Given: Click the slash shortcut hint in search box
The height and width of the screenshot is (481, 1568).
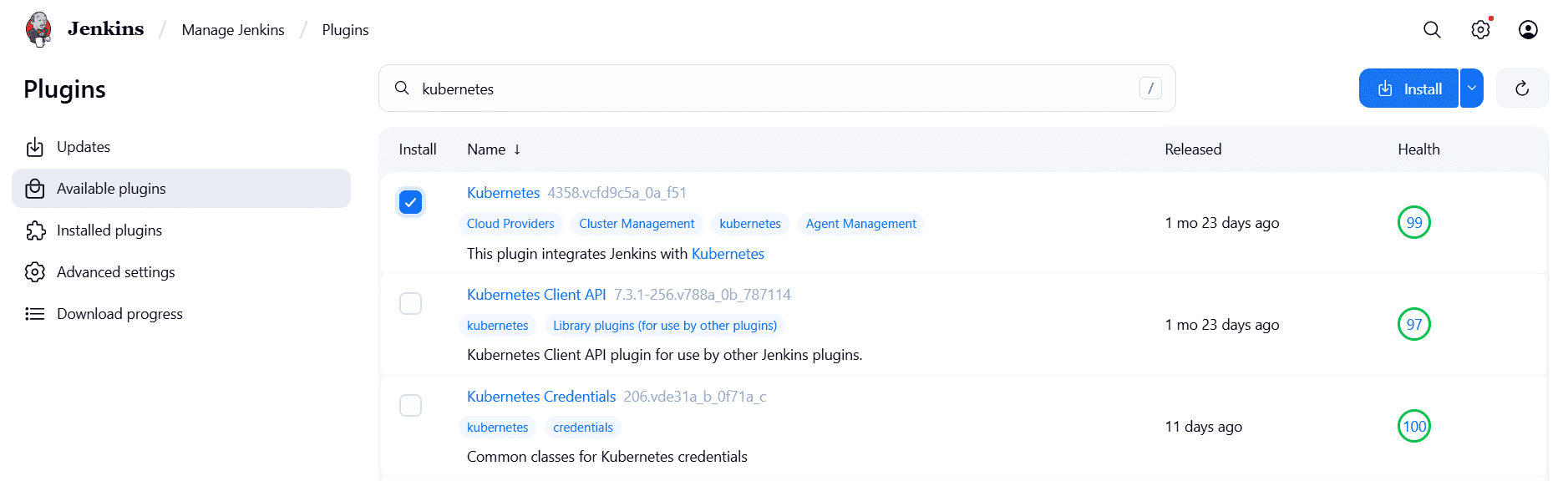Looking at the screenshot, I should 1150,89.
